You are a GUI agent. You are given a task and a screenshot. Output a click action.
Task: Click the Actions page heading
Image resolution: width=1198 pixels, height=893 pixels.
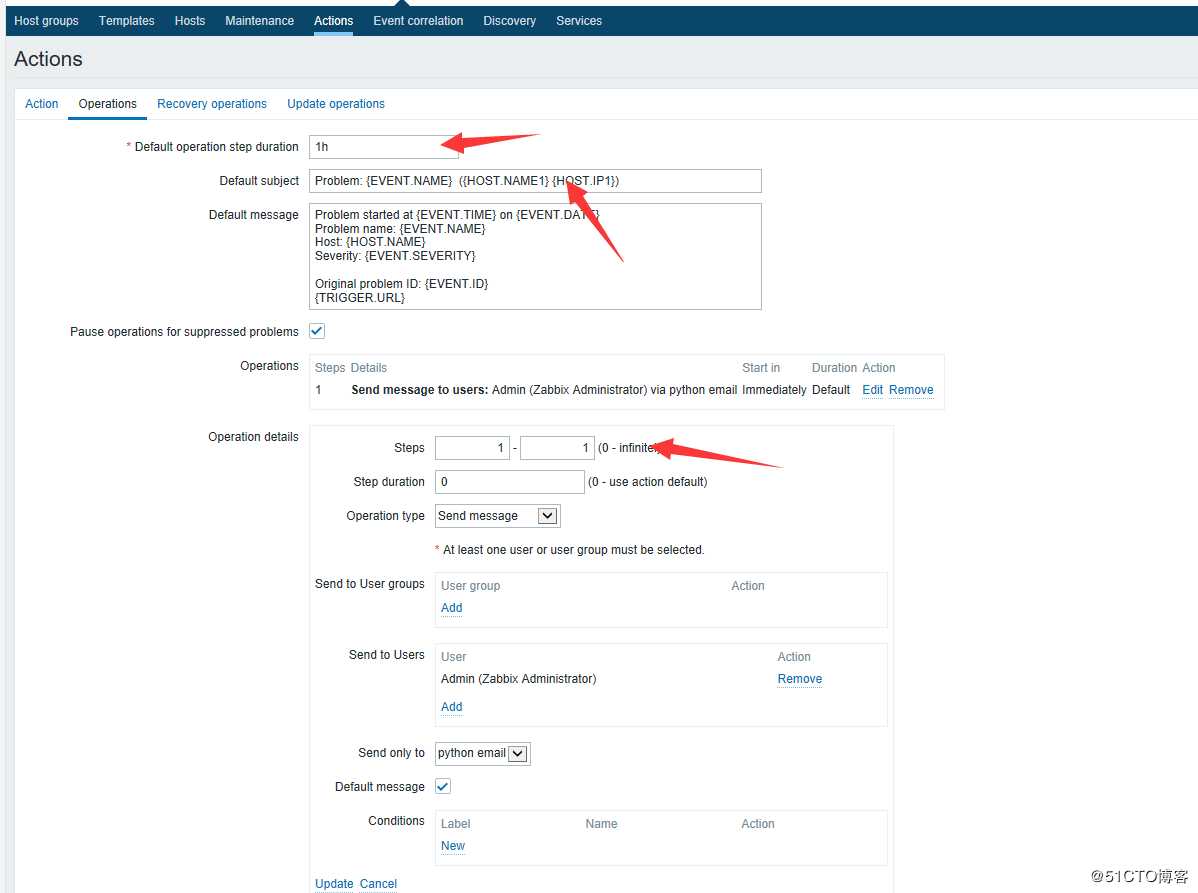[48, 59]
